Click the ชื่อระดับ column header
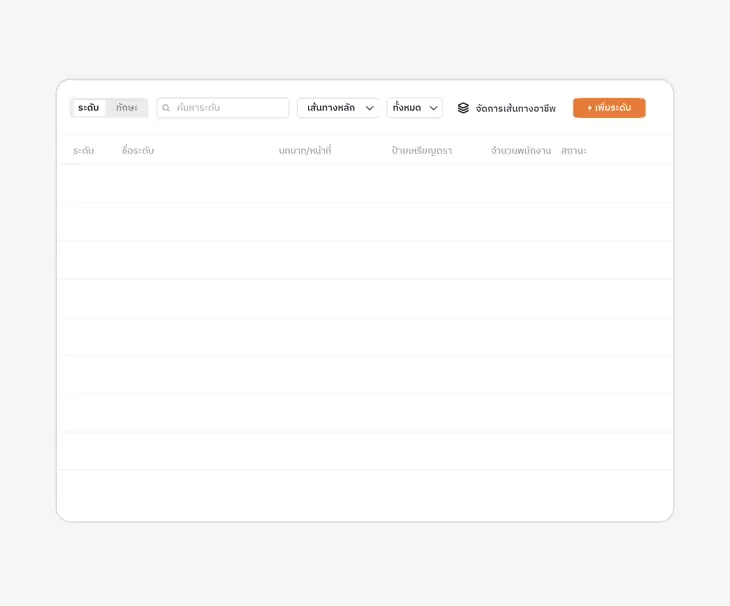730x606 pixels. [138, 150]
